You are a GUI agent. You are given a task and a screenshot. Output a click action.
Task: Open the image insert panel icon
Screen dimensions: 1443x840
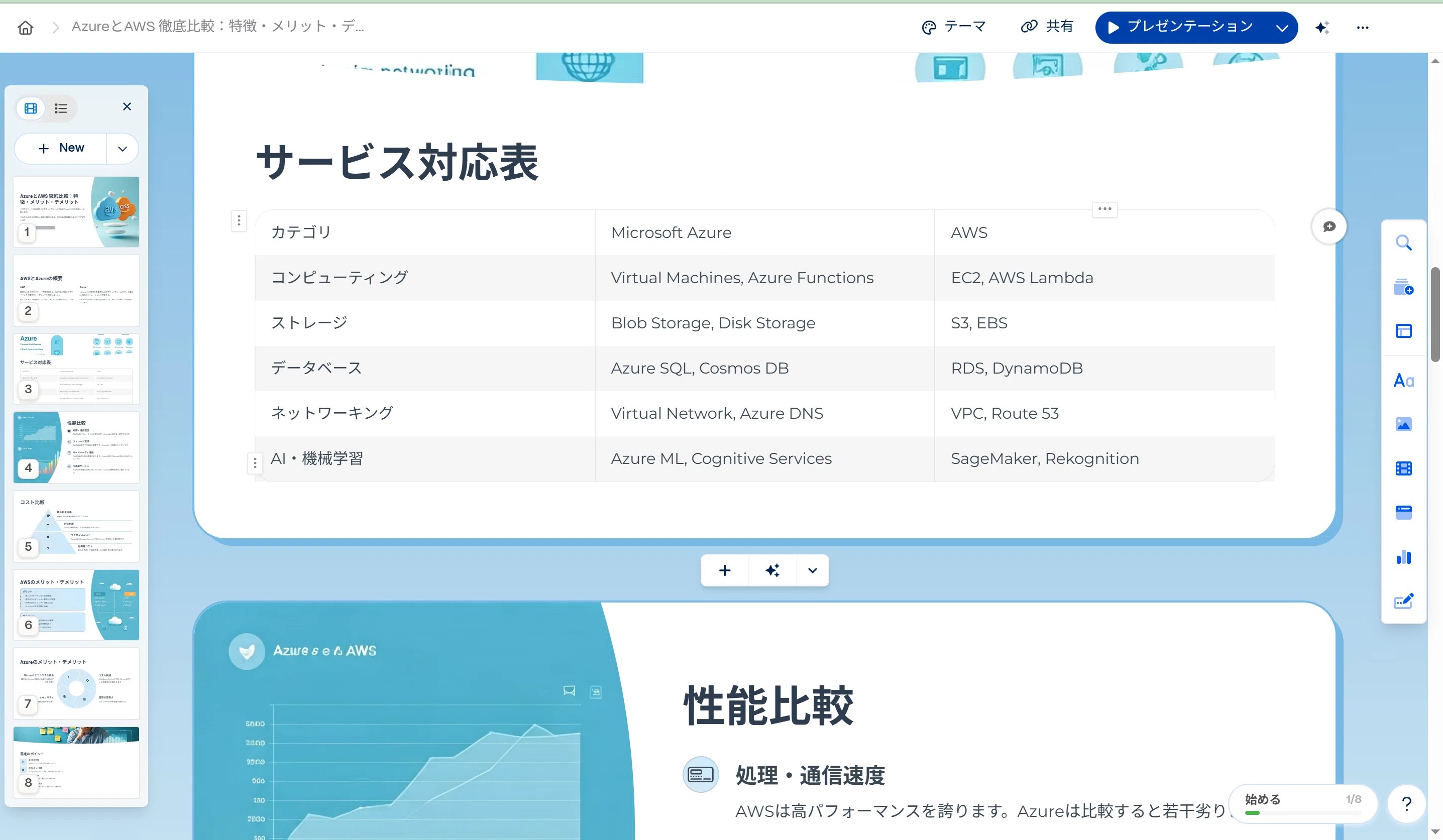click(1403, 424)
